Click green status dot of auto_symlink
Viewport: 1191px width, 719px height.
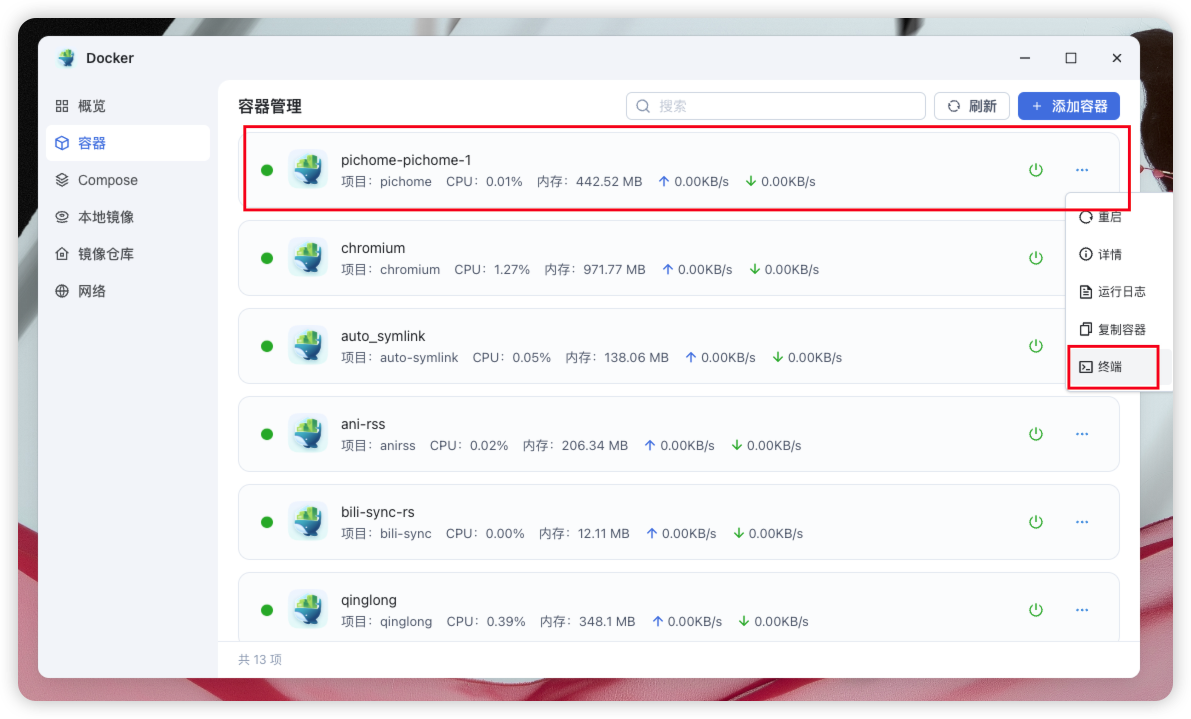pos(267,346)
